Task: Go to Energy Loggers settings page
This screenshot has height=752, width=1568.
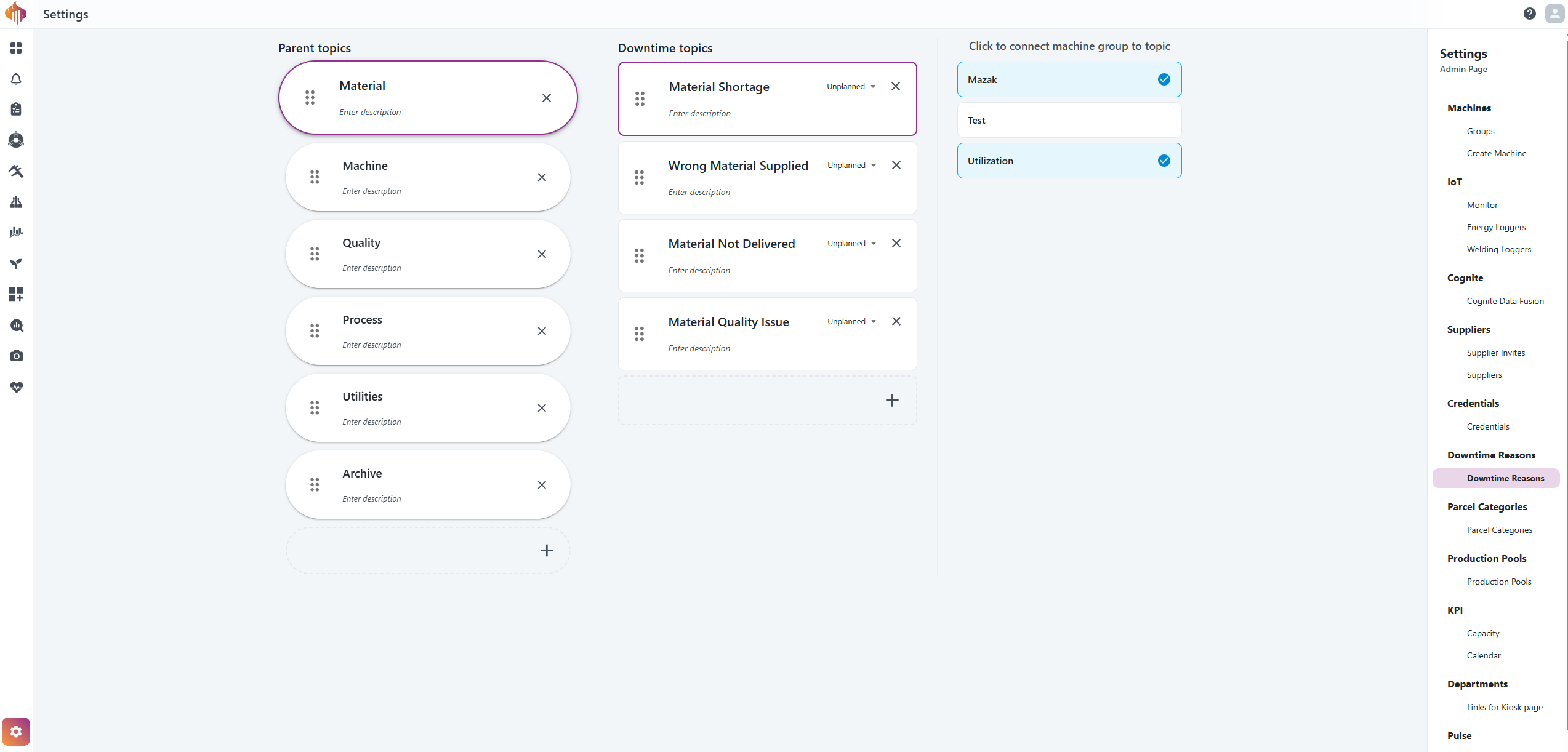Action: coord(1495,227)
